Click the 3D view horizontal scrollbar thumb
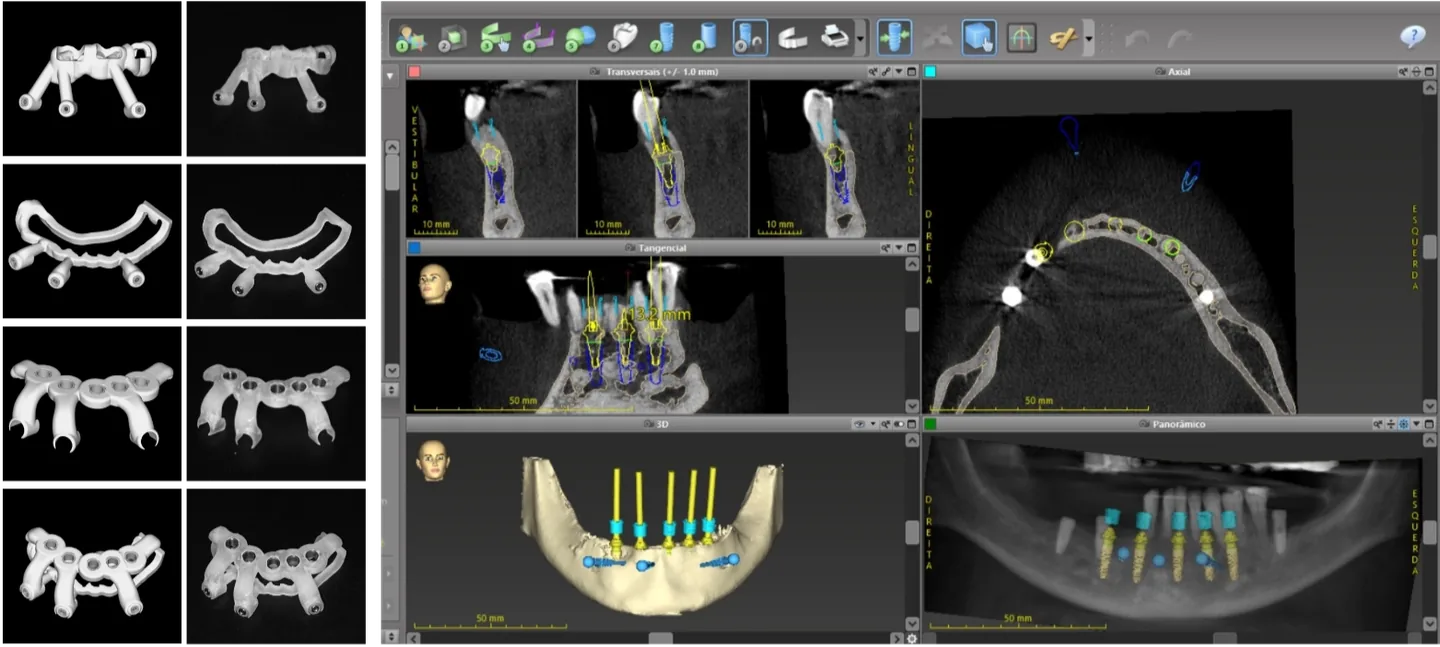 tap(661, 638)
